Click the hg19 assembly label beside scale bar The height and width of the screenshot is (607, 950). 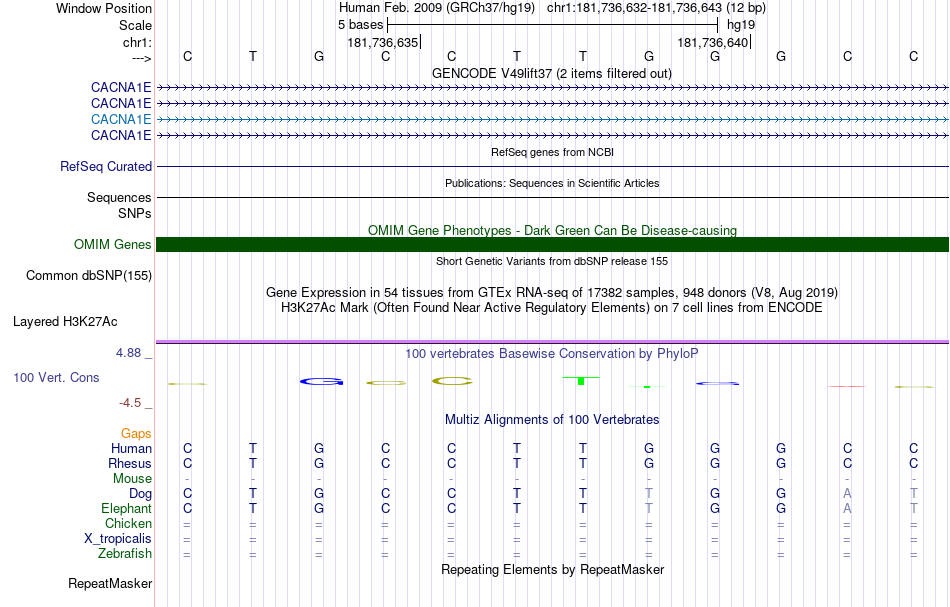[741, 25]
